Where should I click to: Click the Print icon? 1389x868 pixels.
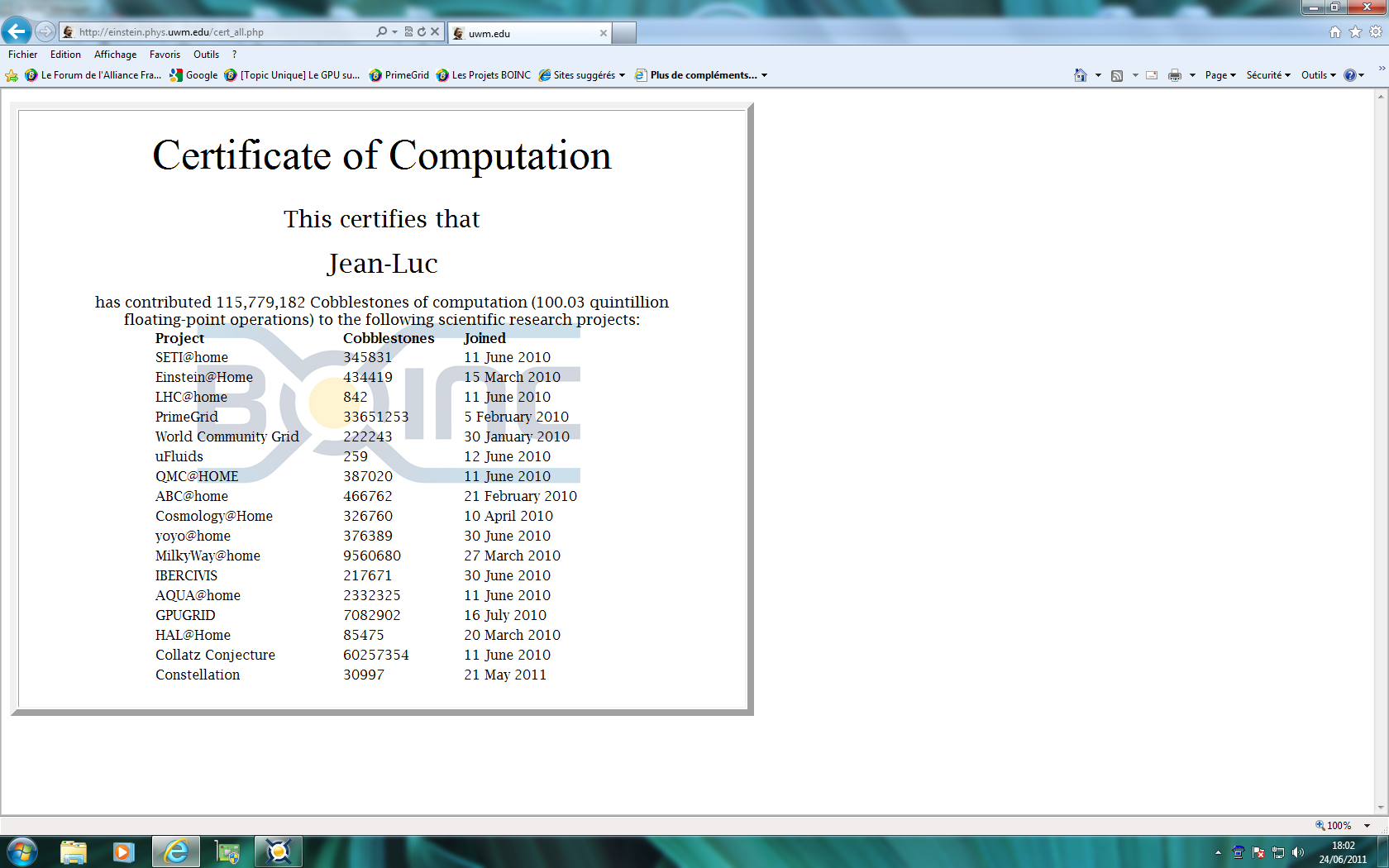(x=1175, y=75)
